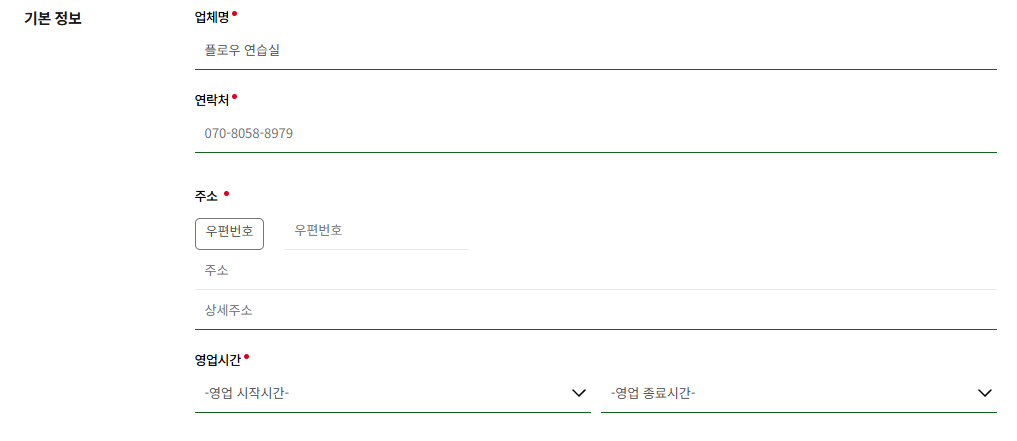Image resolution: width=1017 pixels, height=441 pixels.
Task: Click the red required dot beside 영업시간
Action: (246, 356)
